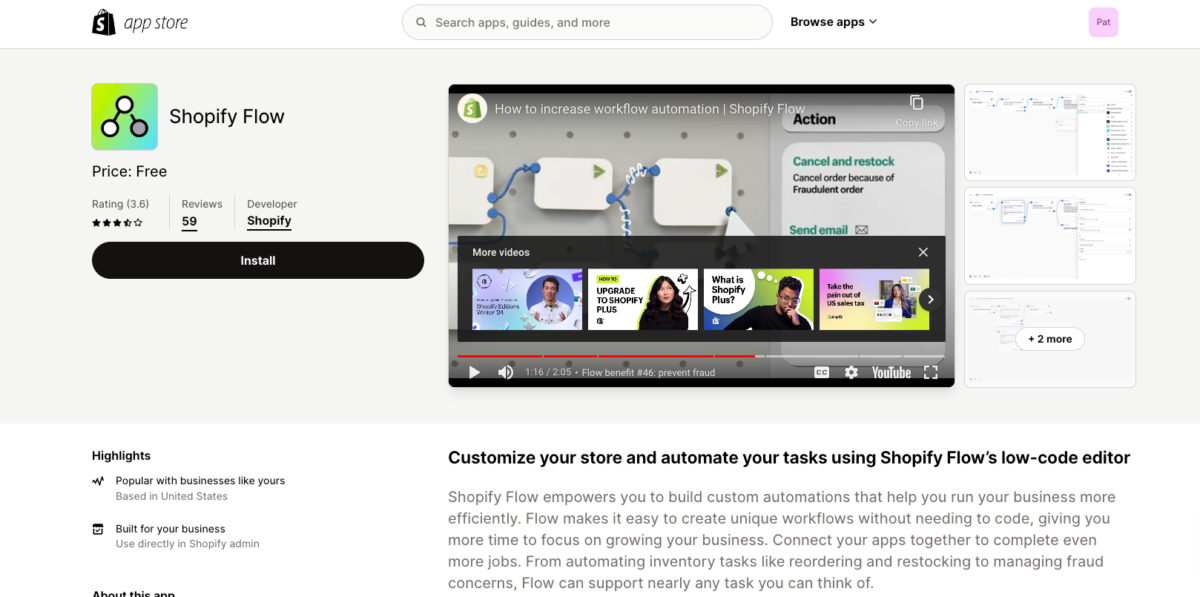Viewport: 1200px width, 597px height.
Task: Click the Shopify app store logo
Action: [x=139, y=22]
